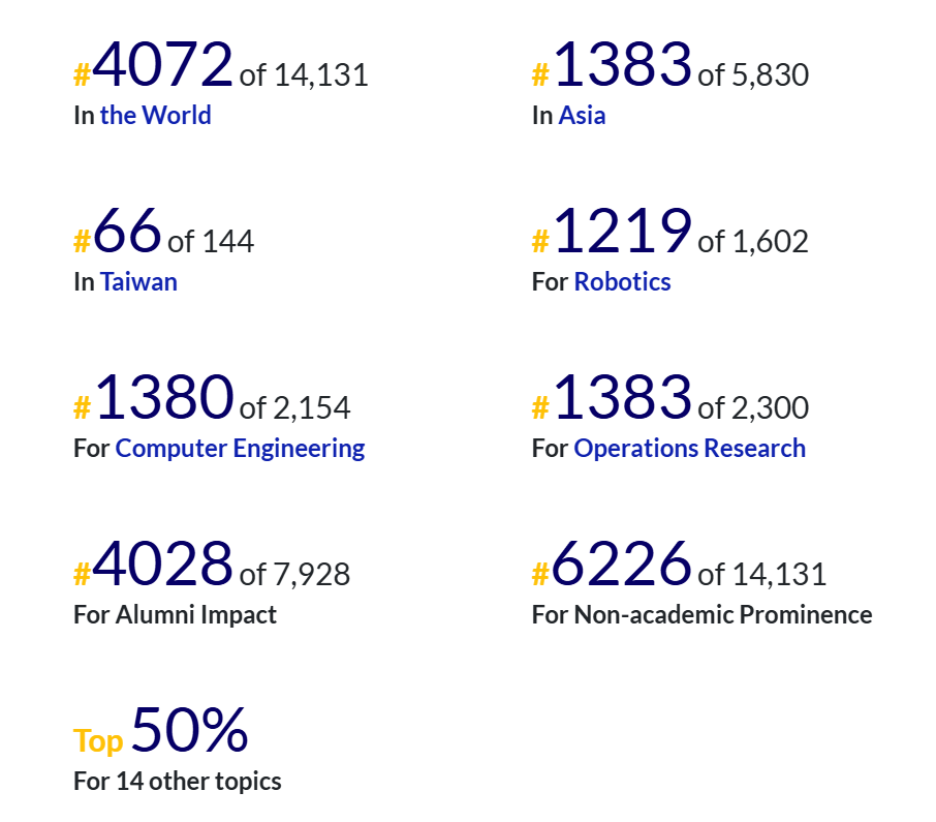
Task: Click the 4028 Alumni Impact rank number
Action: 163,563
